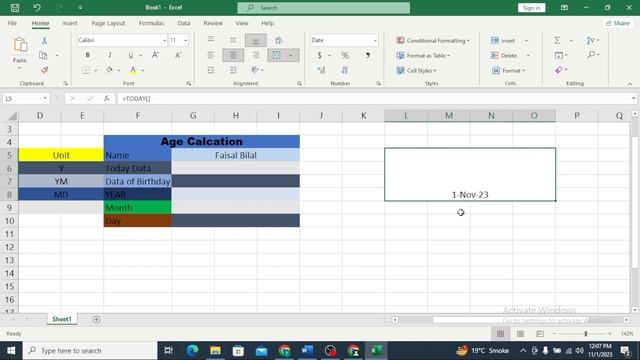
Task: Switch to the Page Layout tab
Action: coord(108,23)
